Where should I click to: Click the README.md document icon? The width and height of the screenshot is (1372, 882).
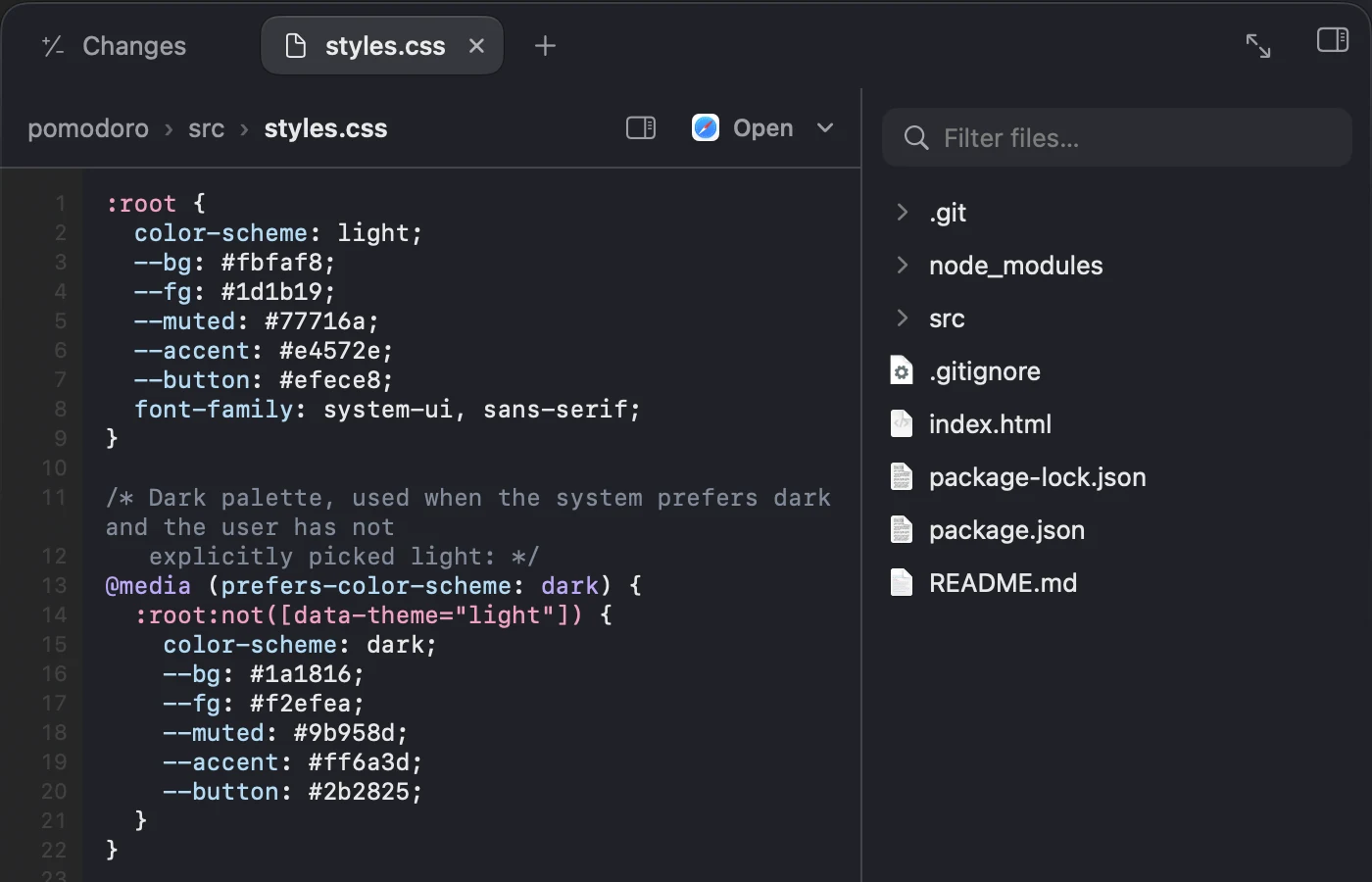click(x=902, y=582)
